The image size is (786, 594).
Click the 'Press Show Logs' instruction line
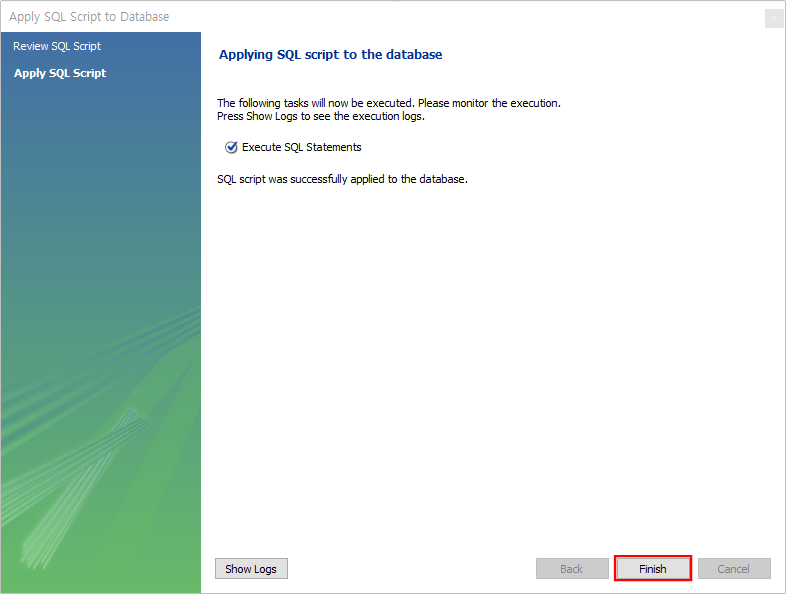pyautogui.click(x=321, y=116)
